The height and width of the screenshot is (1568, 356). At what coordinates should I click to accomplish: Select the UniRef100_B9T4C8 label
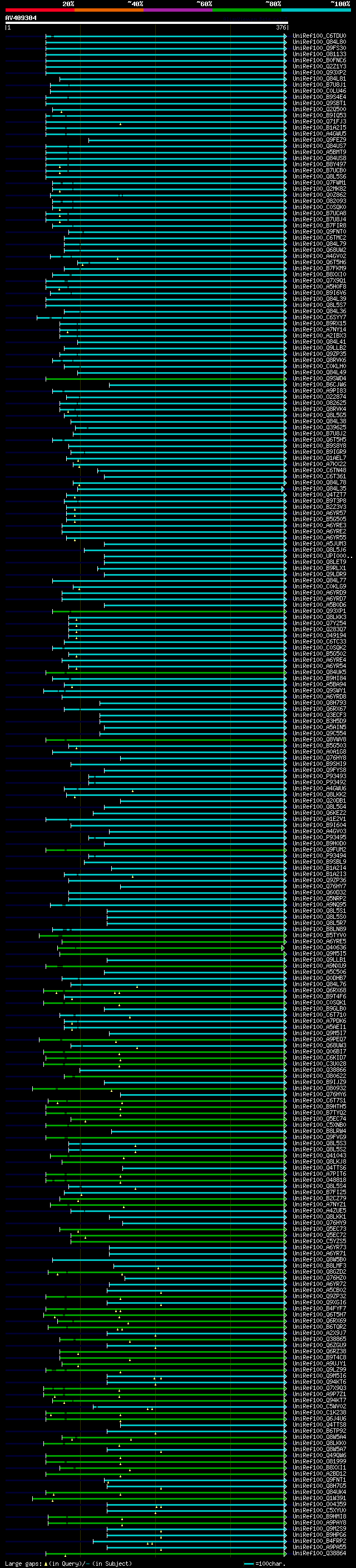[319, 1357]
